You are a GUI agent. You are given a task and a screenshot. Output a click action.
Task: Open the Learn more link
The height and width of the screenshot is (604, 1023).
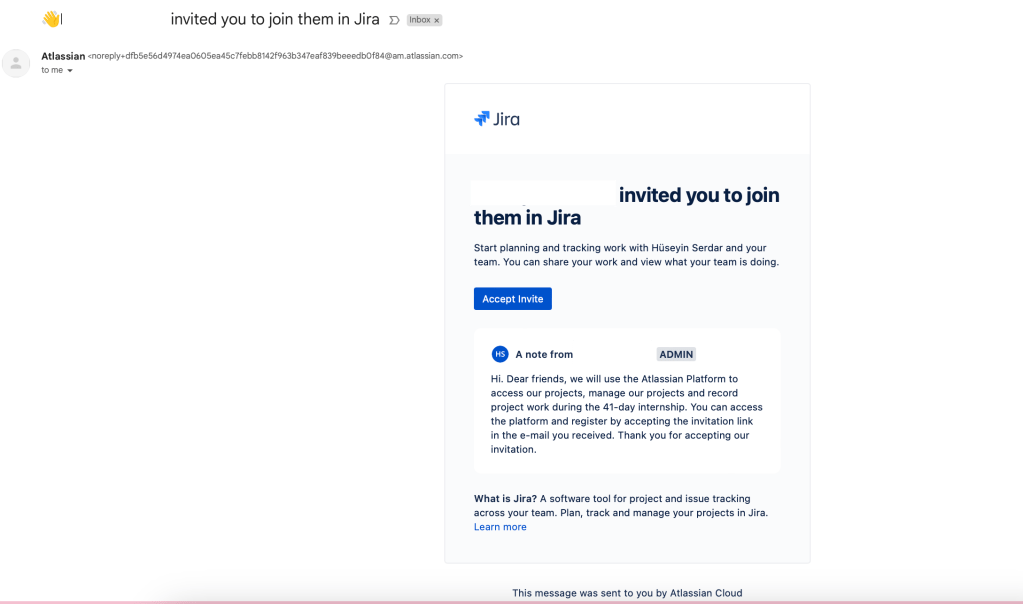[x=500, y=527]
